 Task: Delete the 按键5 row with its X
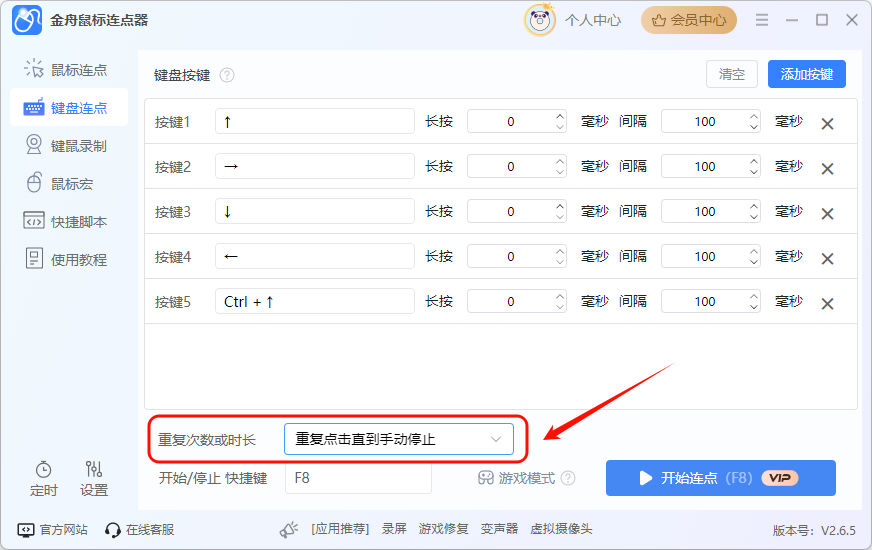(828, 304)
